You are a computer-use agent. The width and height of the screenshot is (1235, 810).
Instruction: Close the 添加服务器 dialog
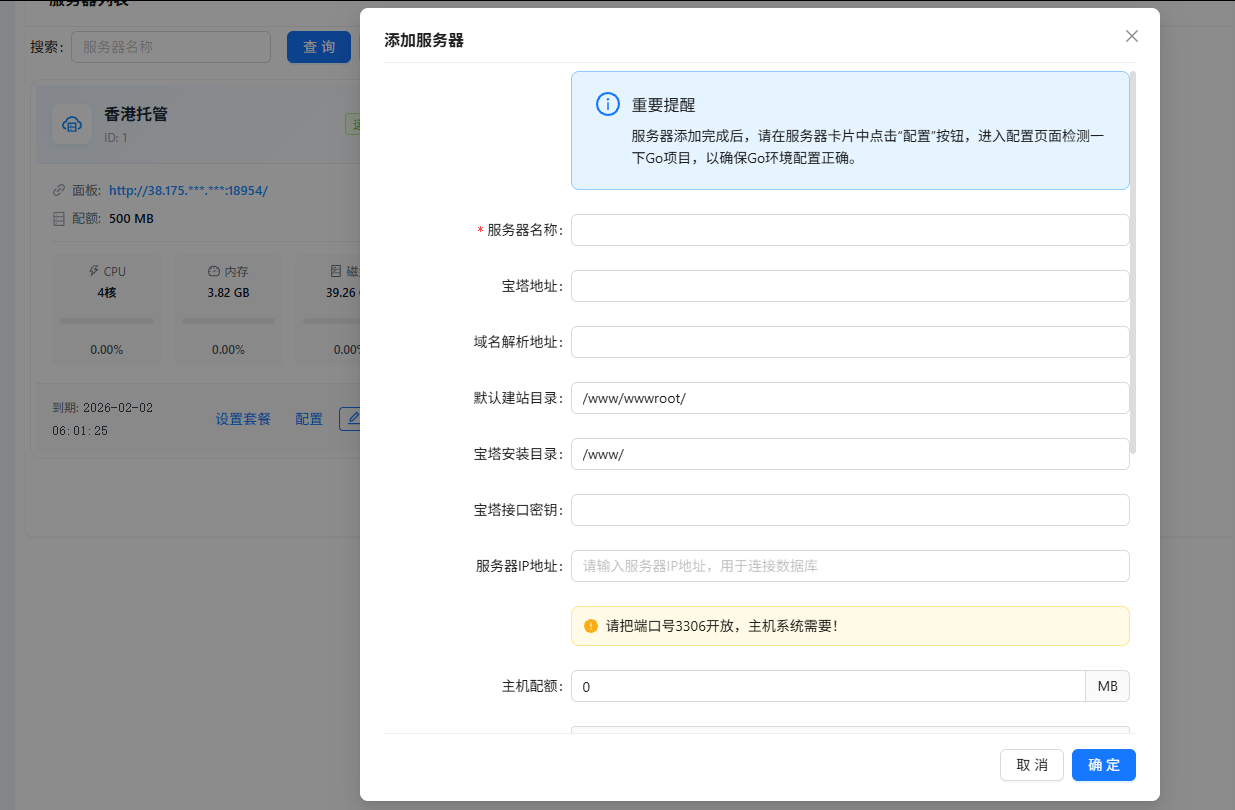click(1131, 36)
